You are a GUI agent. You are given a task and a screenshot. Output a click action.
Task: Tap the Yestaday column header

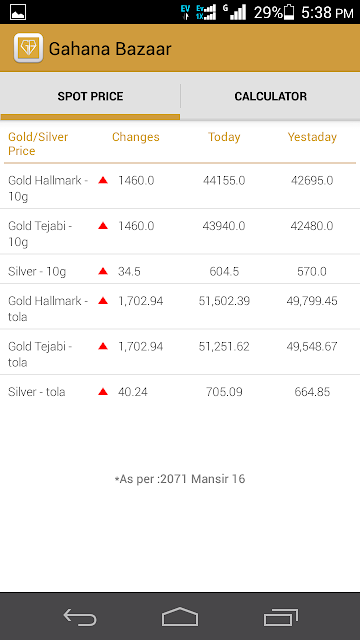[312, 137]
